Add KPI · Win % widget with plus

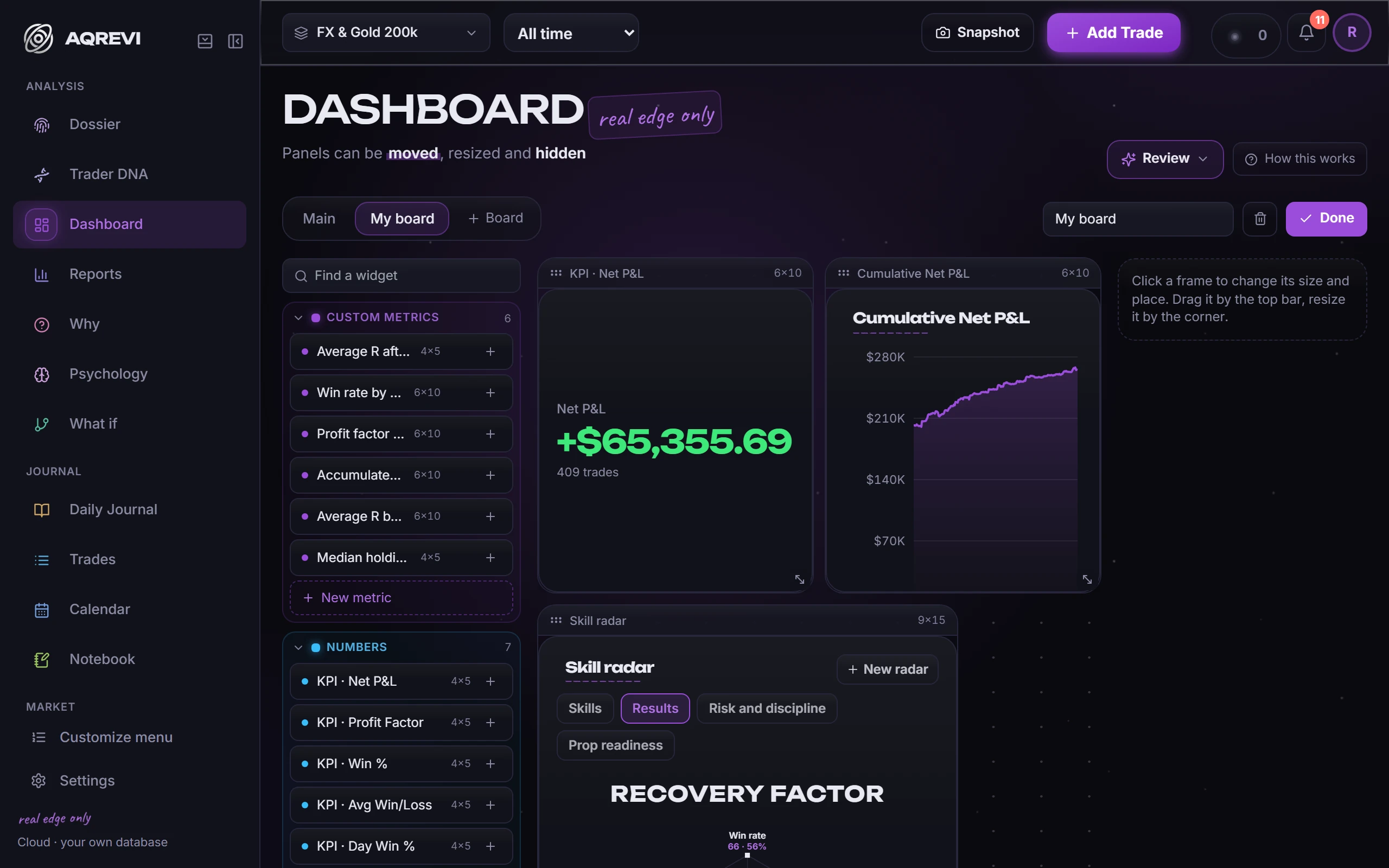pyautogui.click(x=490, y=763)
